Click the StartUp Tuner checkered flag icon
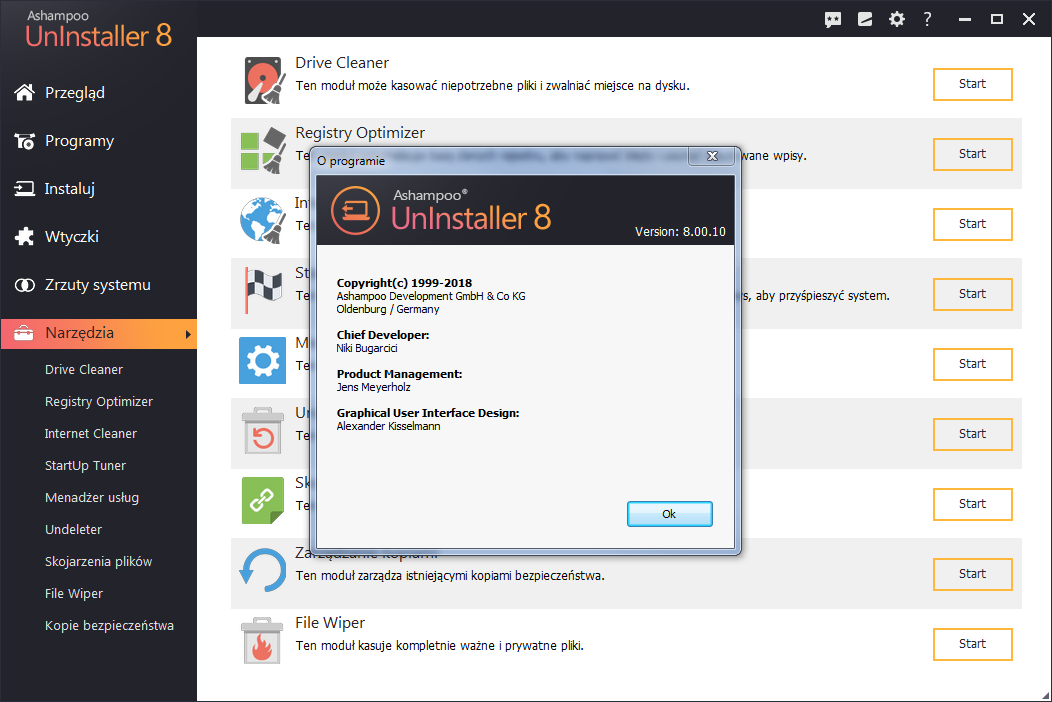Screen dimensions: 1052x702 (262, 290)
